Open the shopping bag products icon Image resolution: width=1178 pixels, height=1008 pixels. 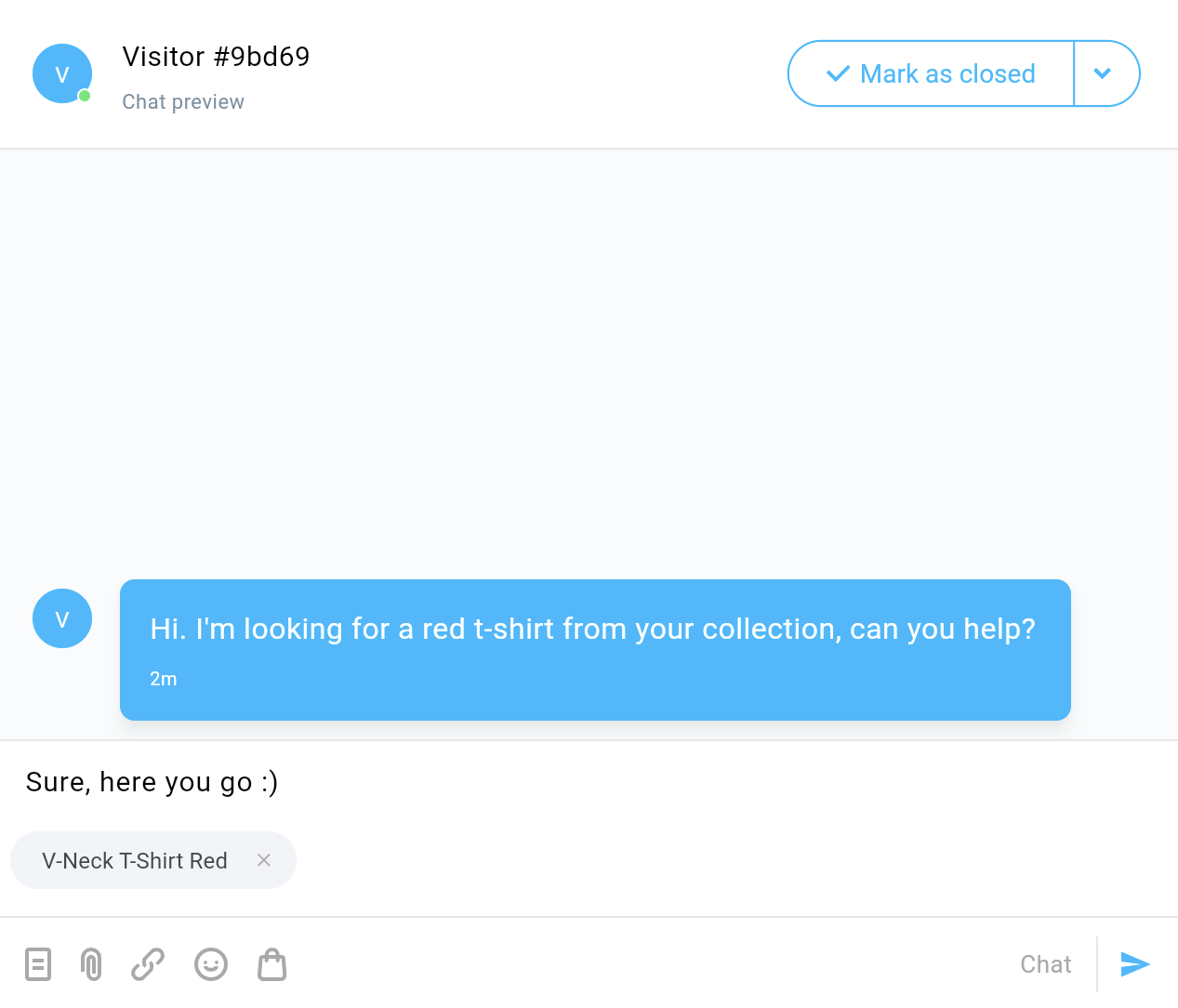pos(271,964)
